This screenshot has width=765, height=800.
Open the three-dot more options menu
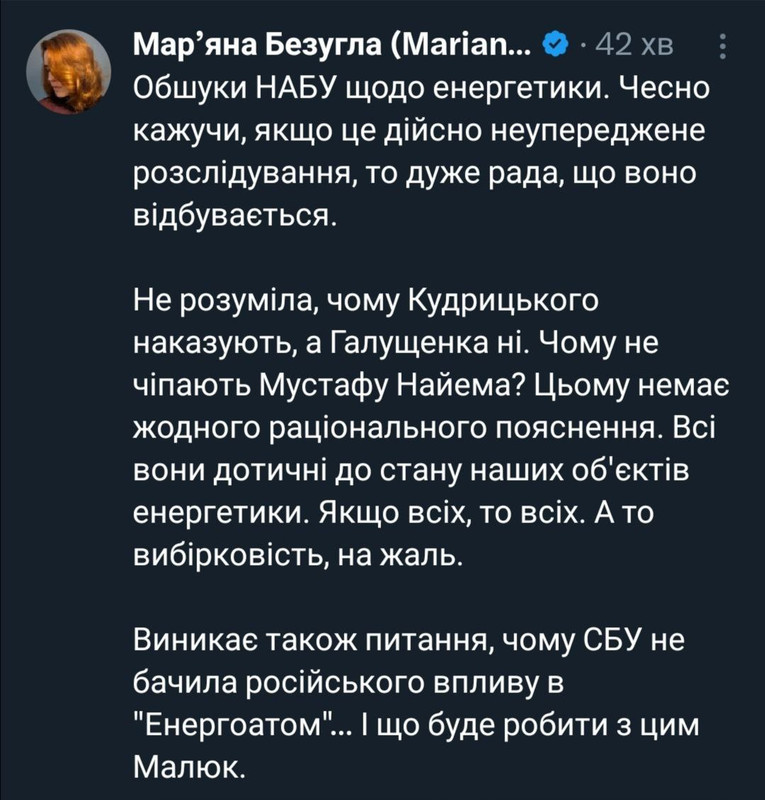722,46
